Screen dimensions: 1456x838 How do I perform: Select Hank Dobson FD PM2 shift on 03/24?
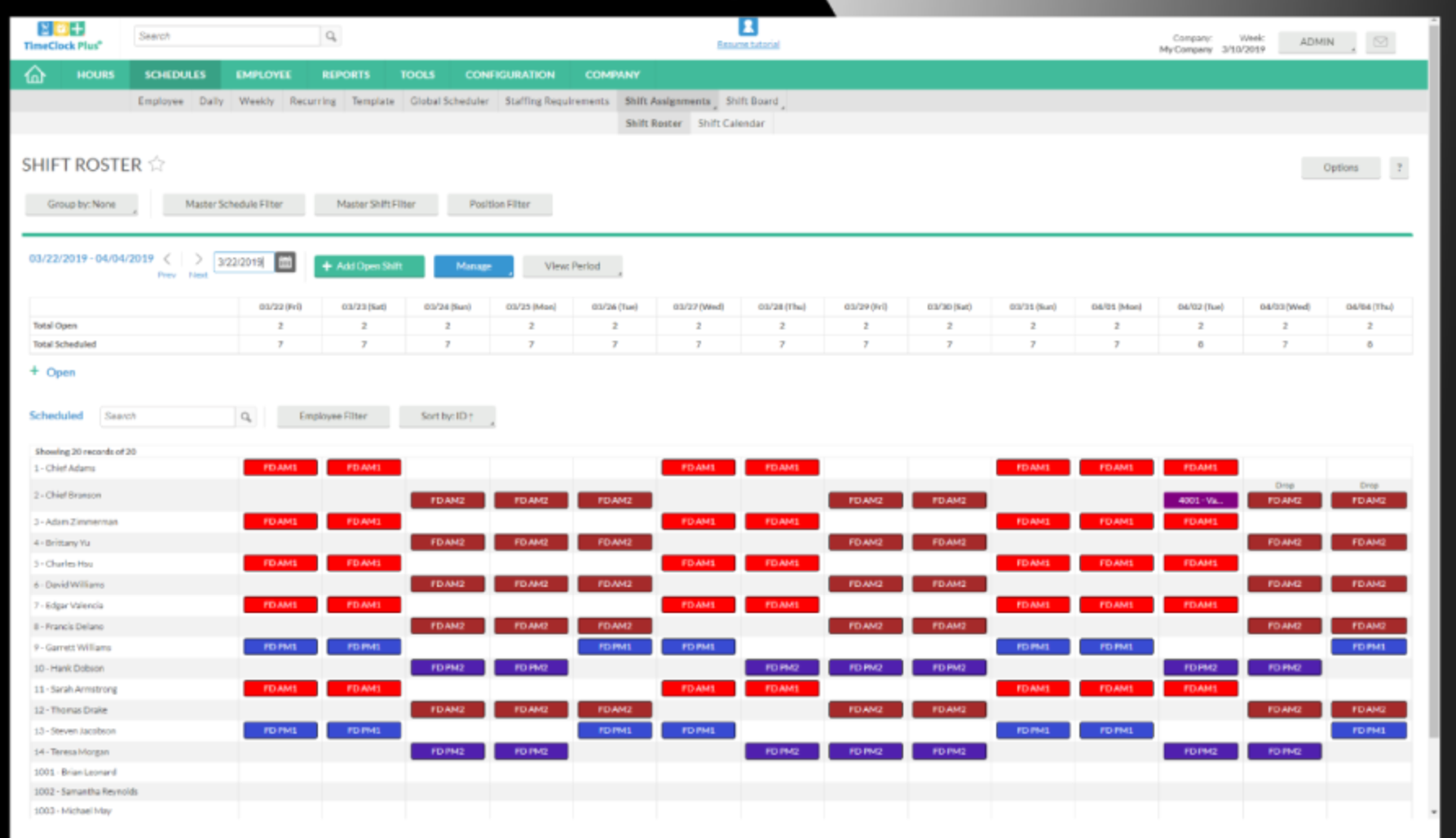pos(448,668)
